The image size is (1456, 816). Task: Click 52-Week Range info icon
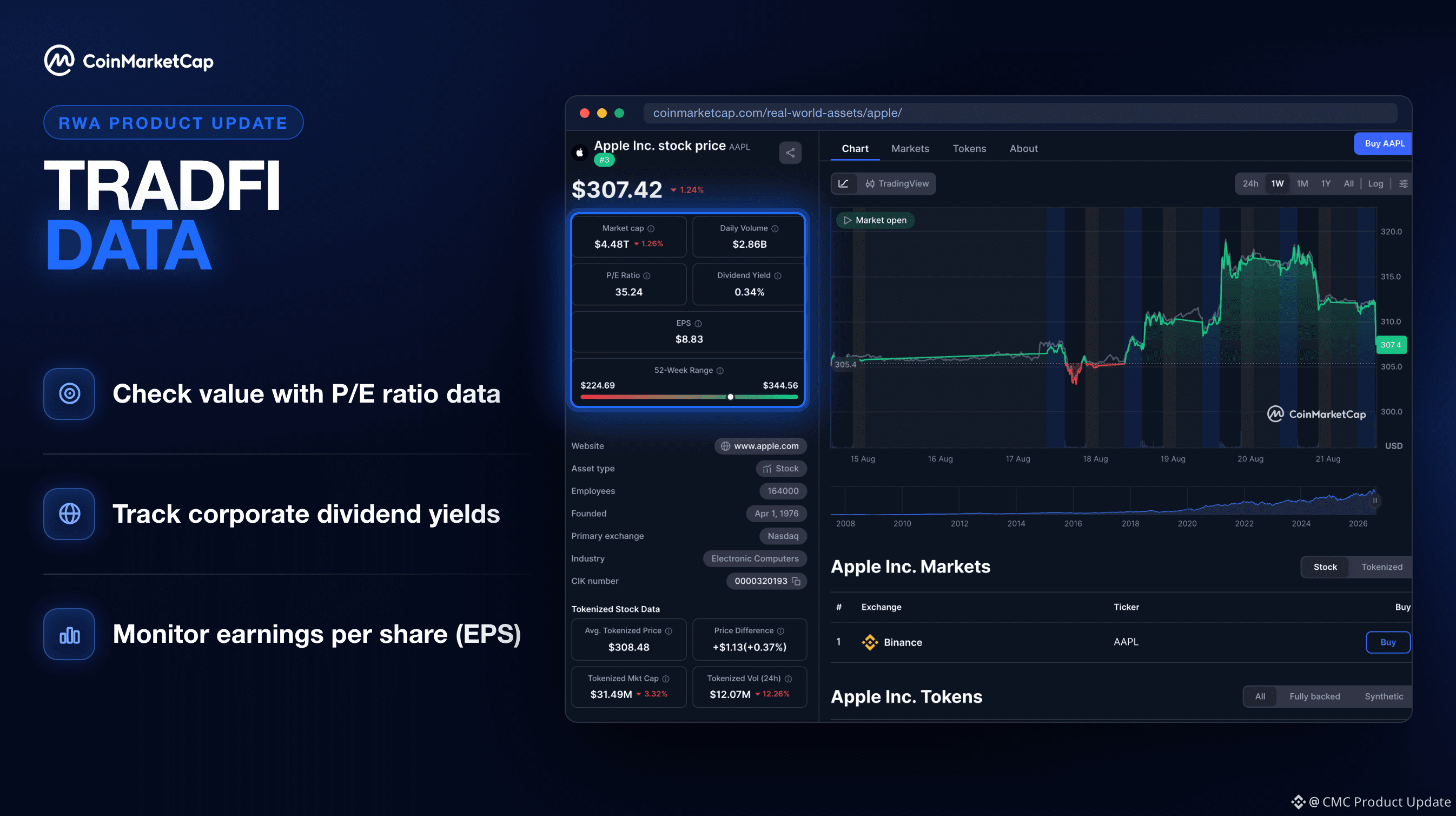pyautogui.click(x=720, y=371)
